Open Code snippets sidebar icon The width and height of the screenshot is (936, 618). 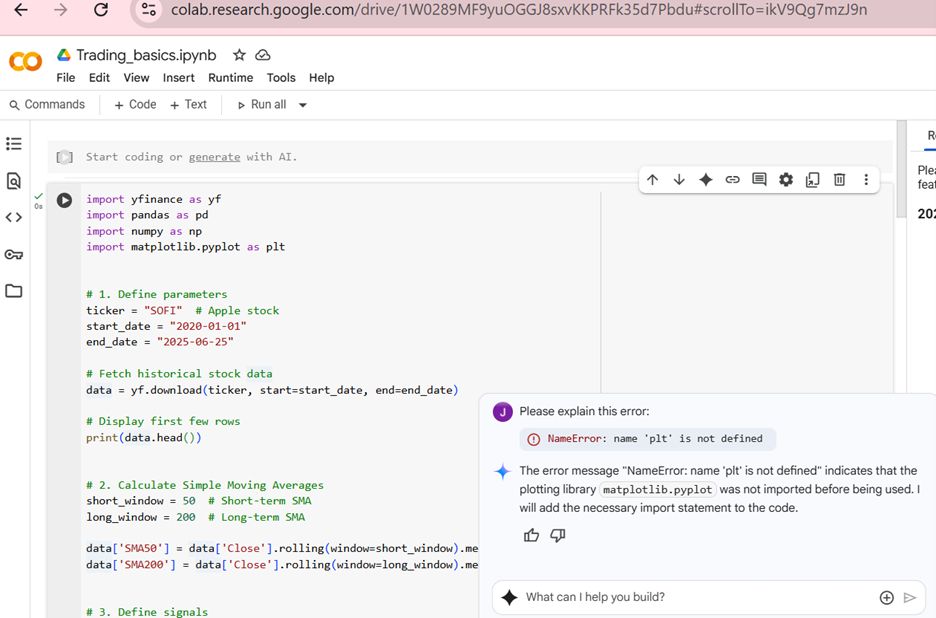[14, 217]
